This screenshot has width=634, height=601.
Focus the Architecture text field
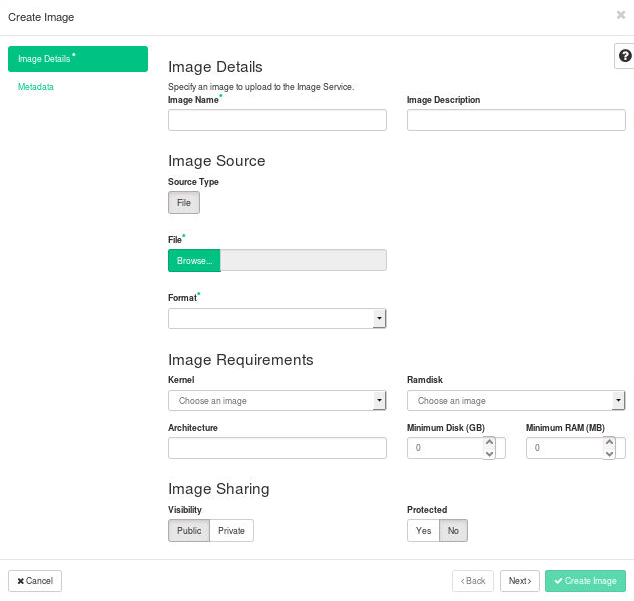coord(277,448)
